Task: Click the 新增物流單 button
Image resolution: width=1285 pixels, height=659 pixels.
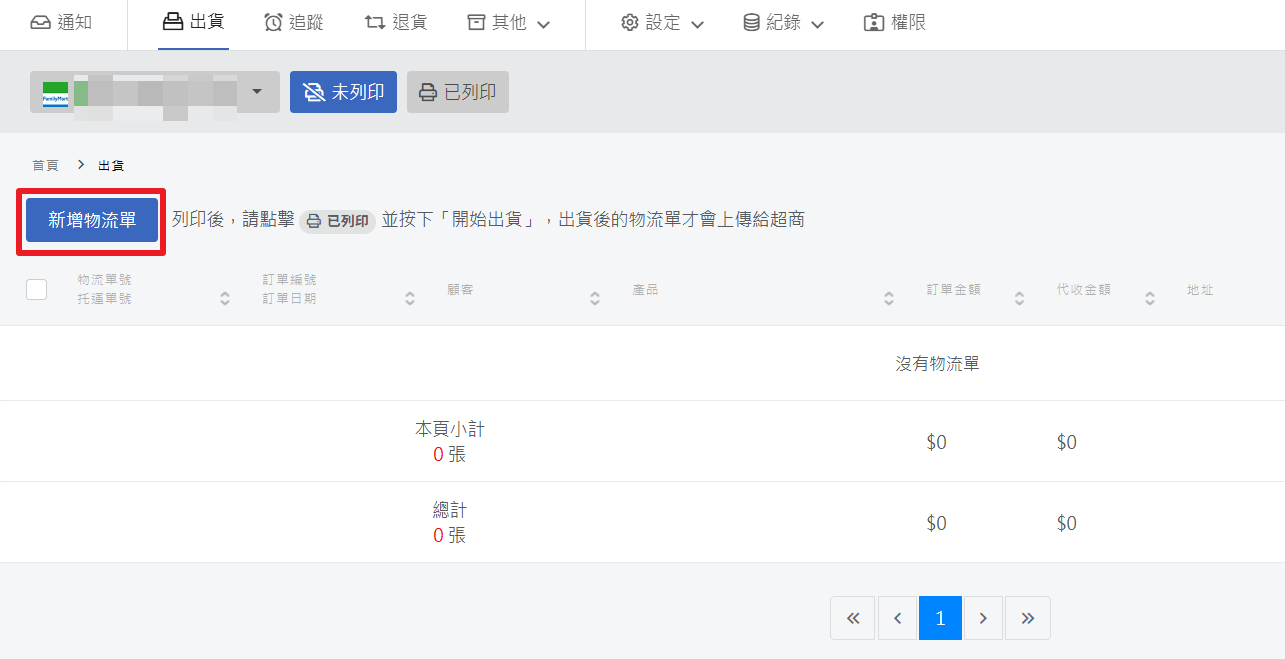Action: 92,220
